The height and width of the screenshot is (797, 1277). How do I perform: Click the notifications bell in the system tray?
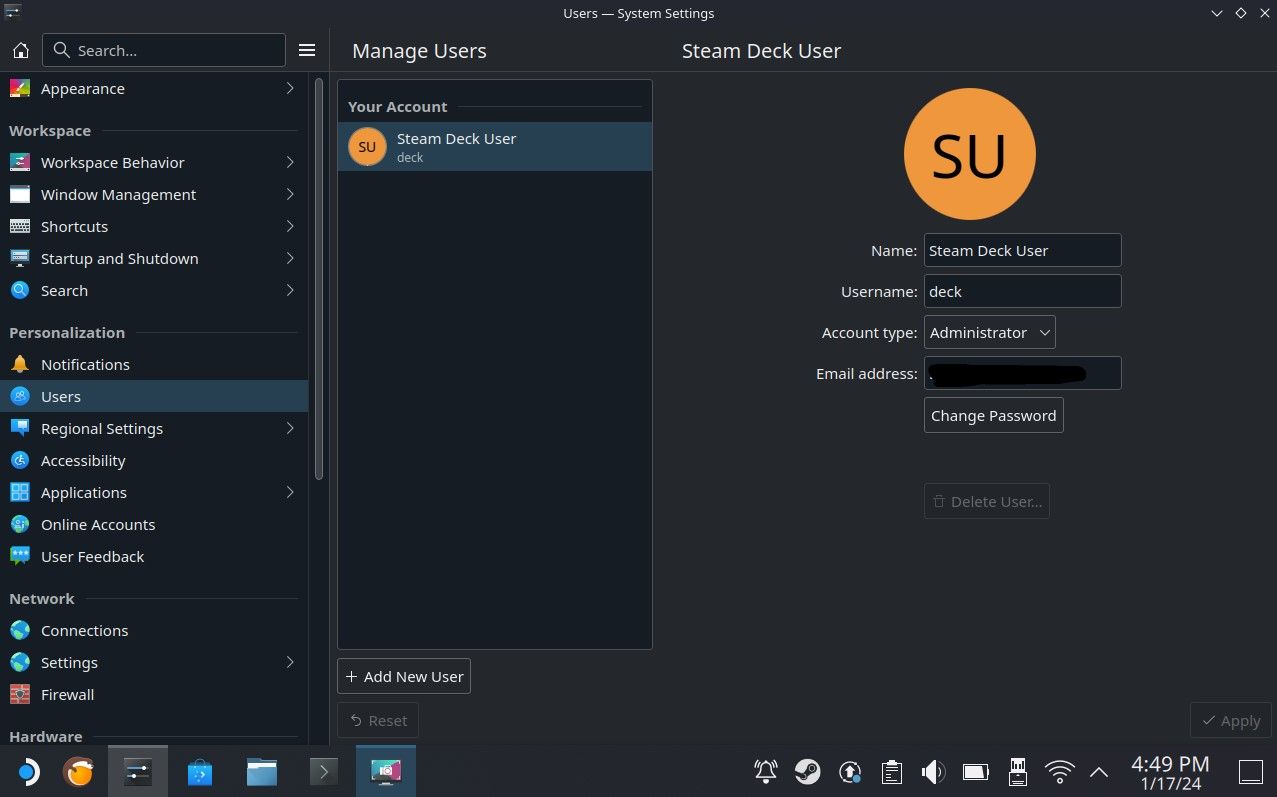765,771
